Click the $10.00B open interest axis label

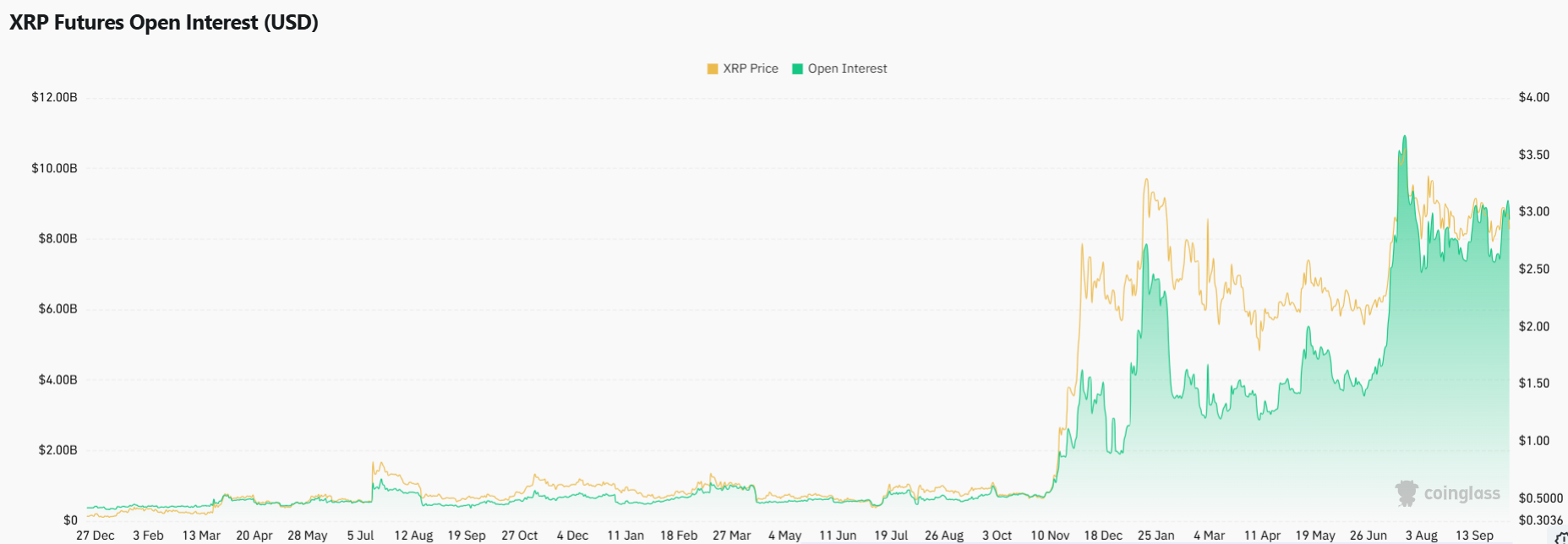[54, 168]
